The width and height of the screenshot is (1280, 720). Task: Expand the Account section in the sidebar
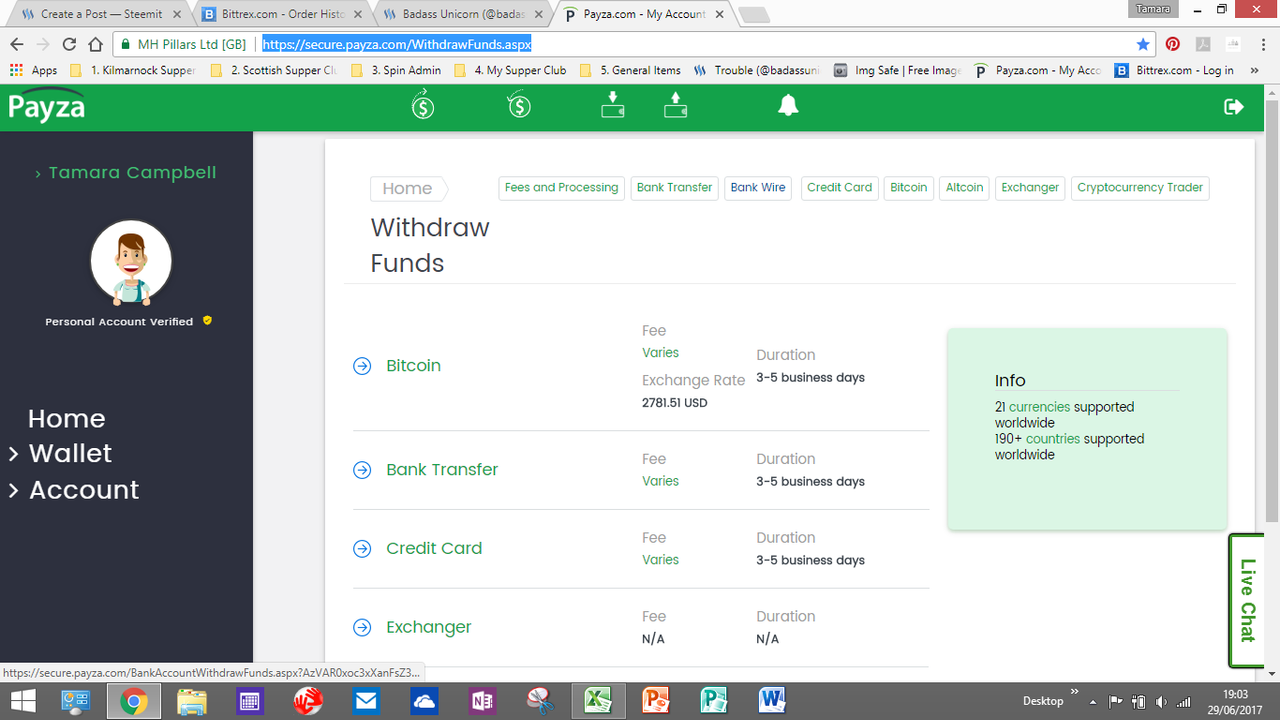coord(84,490)
